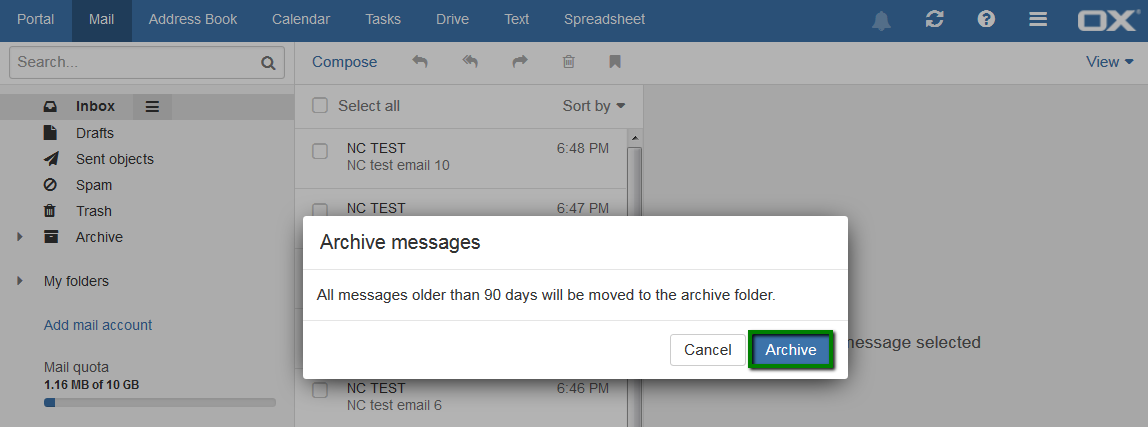This screenshot has height=427, width=1148.
Task: Open the Sort by dropdown
Action: pyautogui.click(x=594, y=106)
